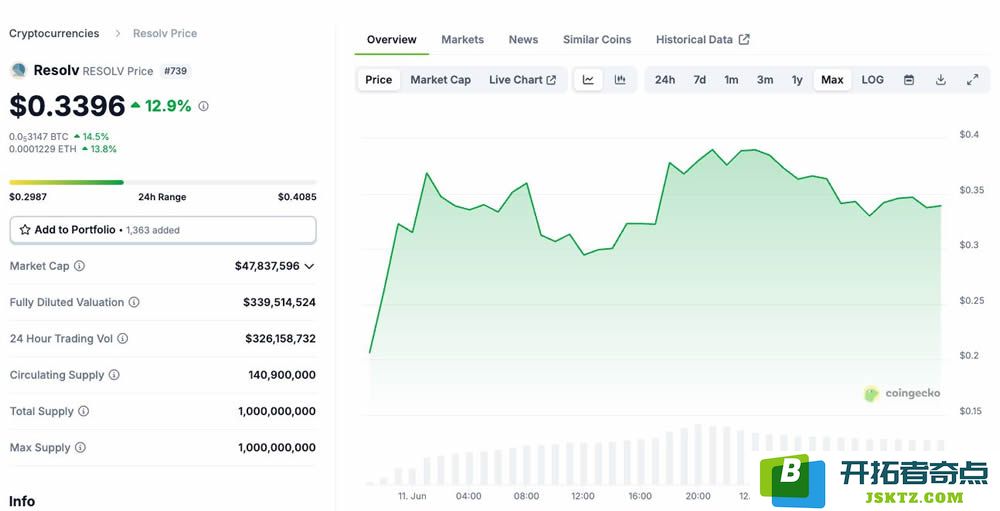Open Historical Data external link icon
Screen dimensions: 1000x511
tap(744, 40)
